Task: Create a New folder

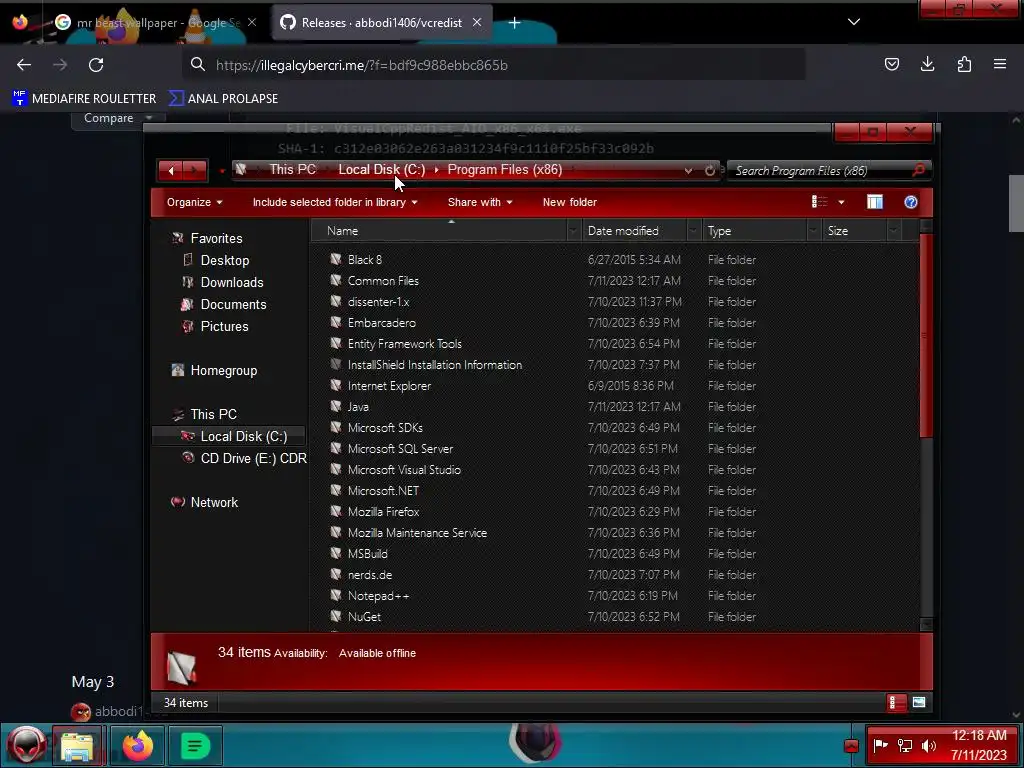Action: (569, 202)
